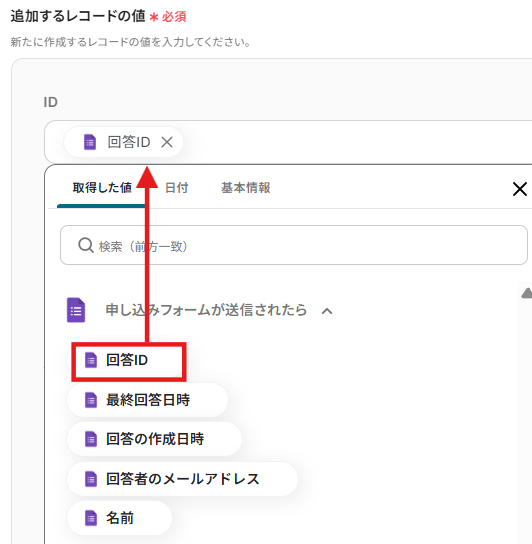532x544 pixels.
Task: Switch to the 基本情報 tab
Action: coord(246,188)
